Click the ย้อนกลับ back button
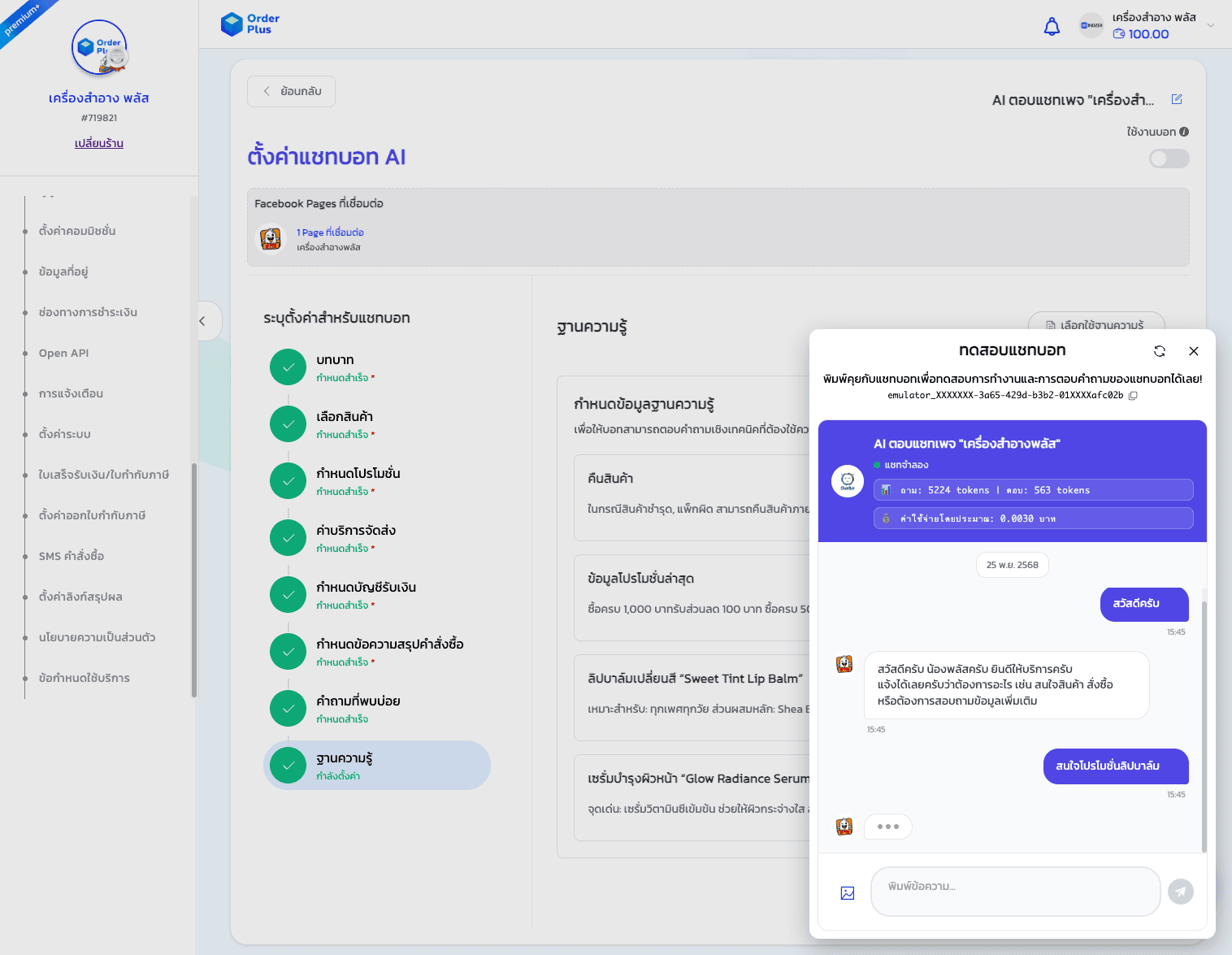 (290, 91)
